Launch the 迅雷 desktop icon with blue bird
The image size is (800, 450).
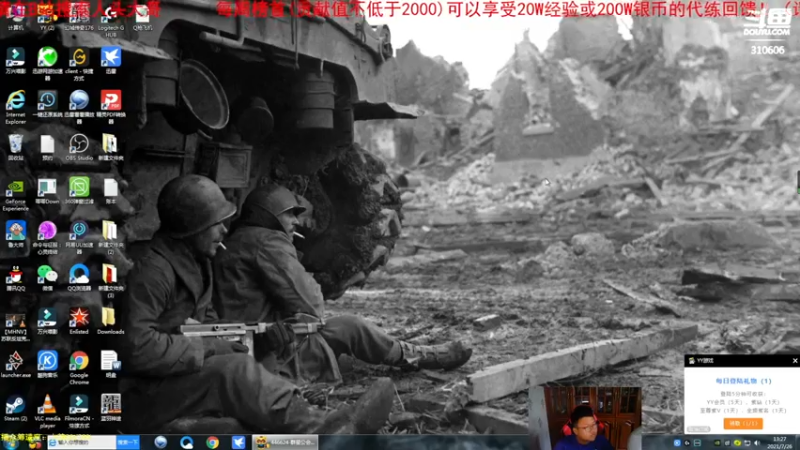tap(111, 60)
